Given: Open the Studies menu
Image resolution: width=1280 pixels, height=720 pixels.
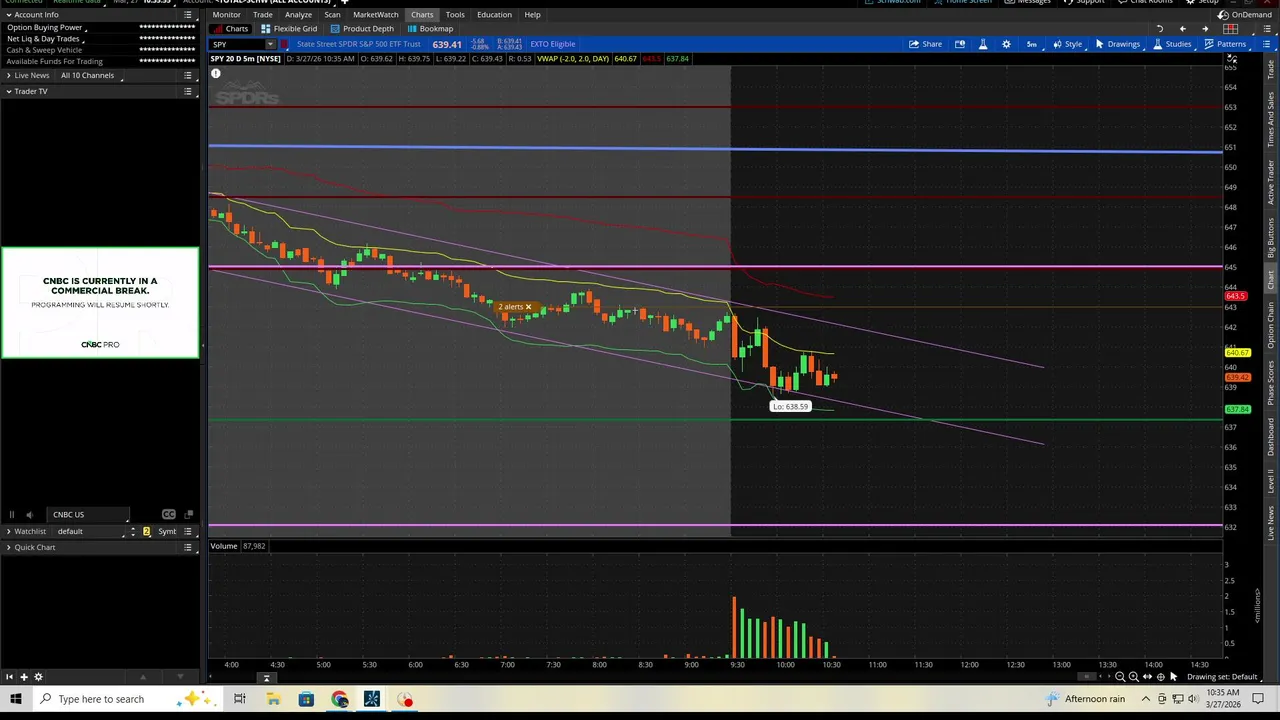Looking at the screenshot, I should (x=1172, y=44).
